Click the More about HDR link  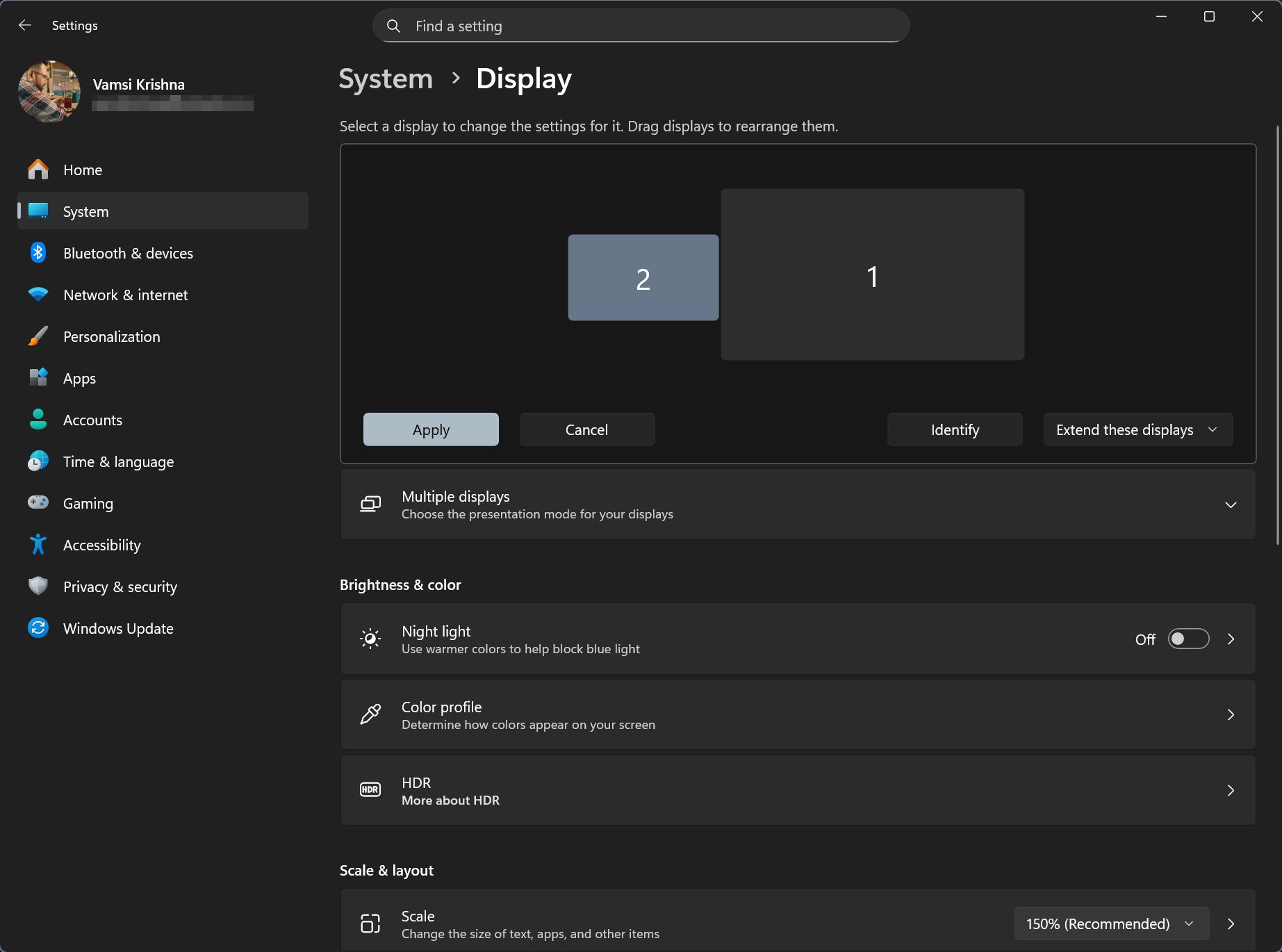point(450,801)
